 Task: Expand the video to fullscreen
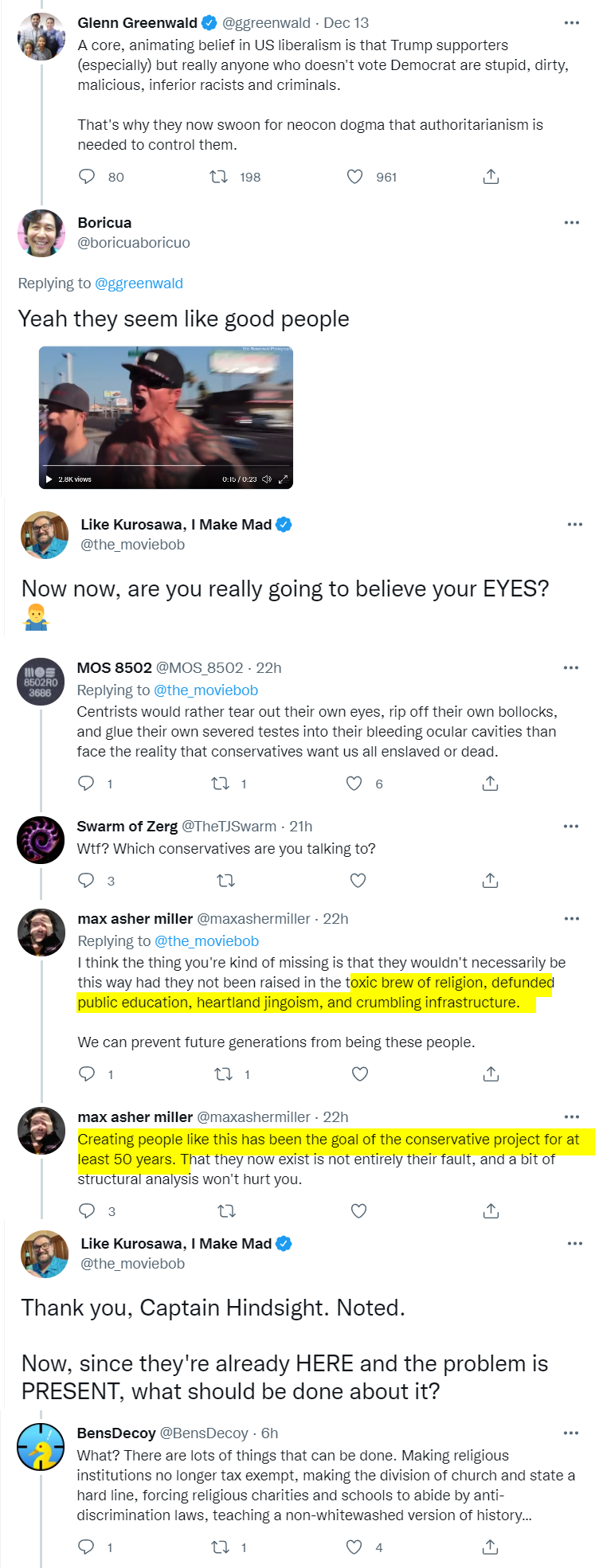283,479
